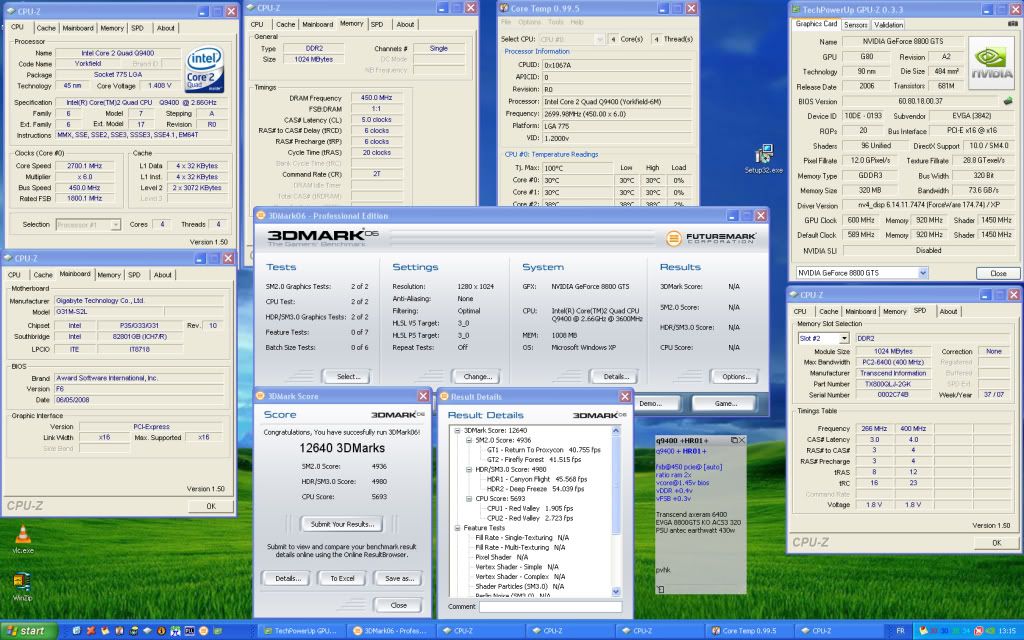This screenshot has height=640, width=1024.
Task: Click the Futuremark Corporation logo
Action: tap(713, 237)
